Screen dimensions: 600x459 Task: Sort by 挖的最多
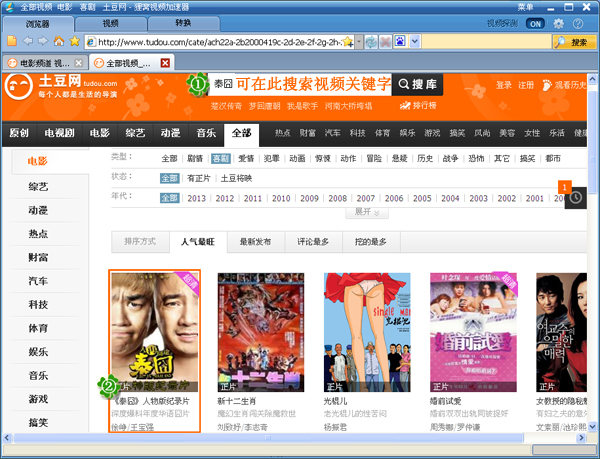tap(370, 242)
